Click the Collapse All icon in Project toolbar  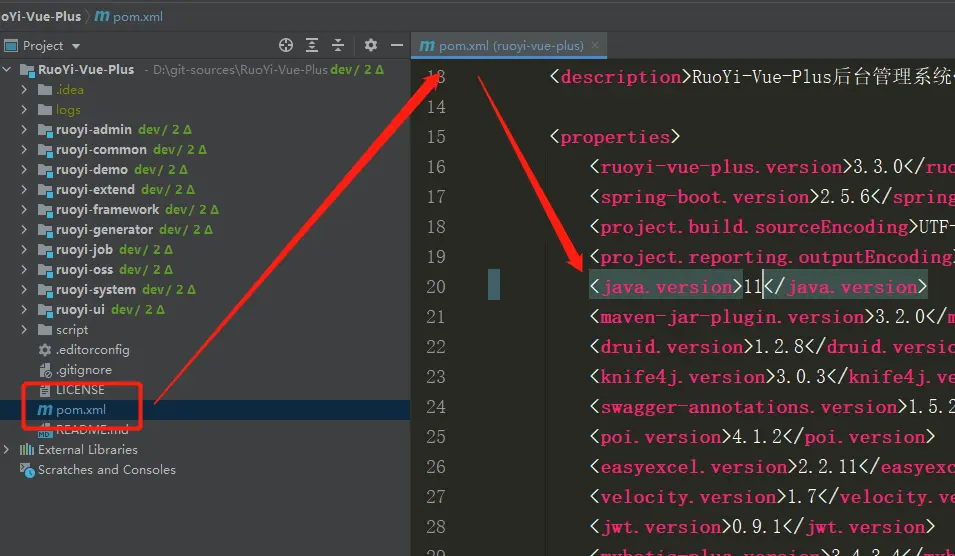pos(338,45)
